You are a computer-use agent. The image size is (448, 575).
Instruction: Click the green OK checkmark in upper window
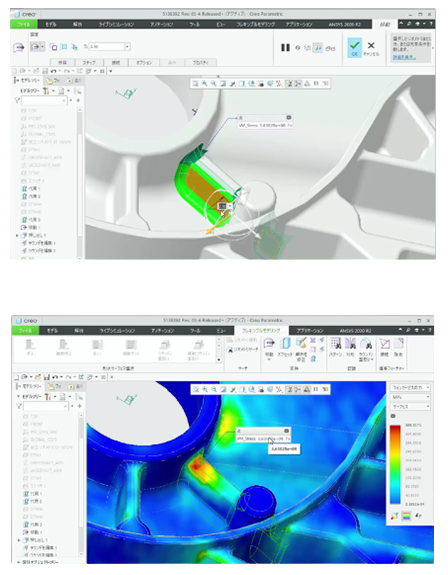click(x=355, y=48)
